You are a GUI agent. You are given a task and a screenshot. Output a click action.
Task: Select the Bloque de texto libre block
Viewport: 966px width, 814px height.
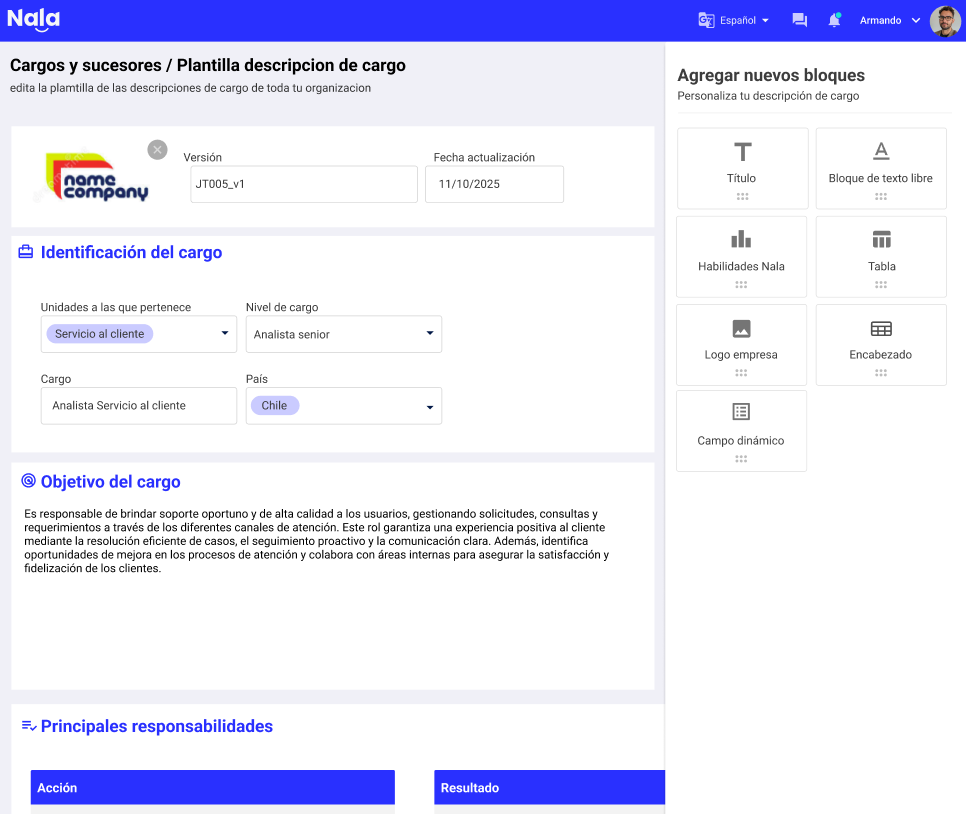point(880,168)
